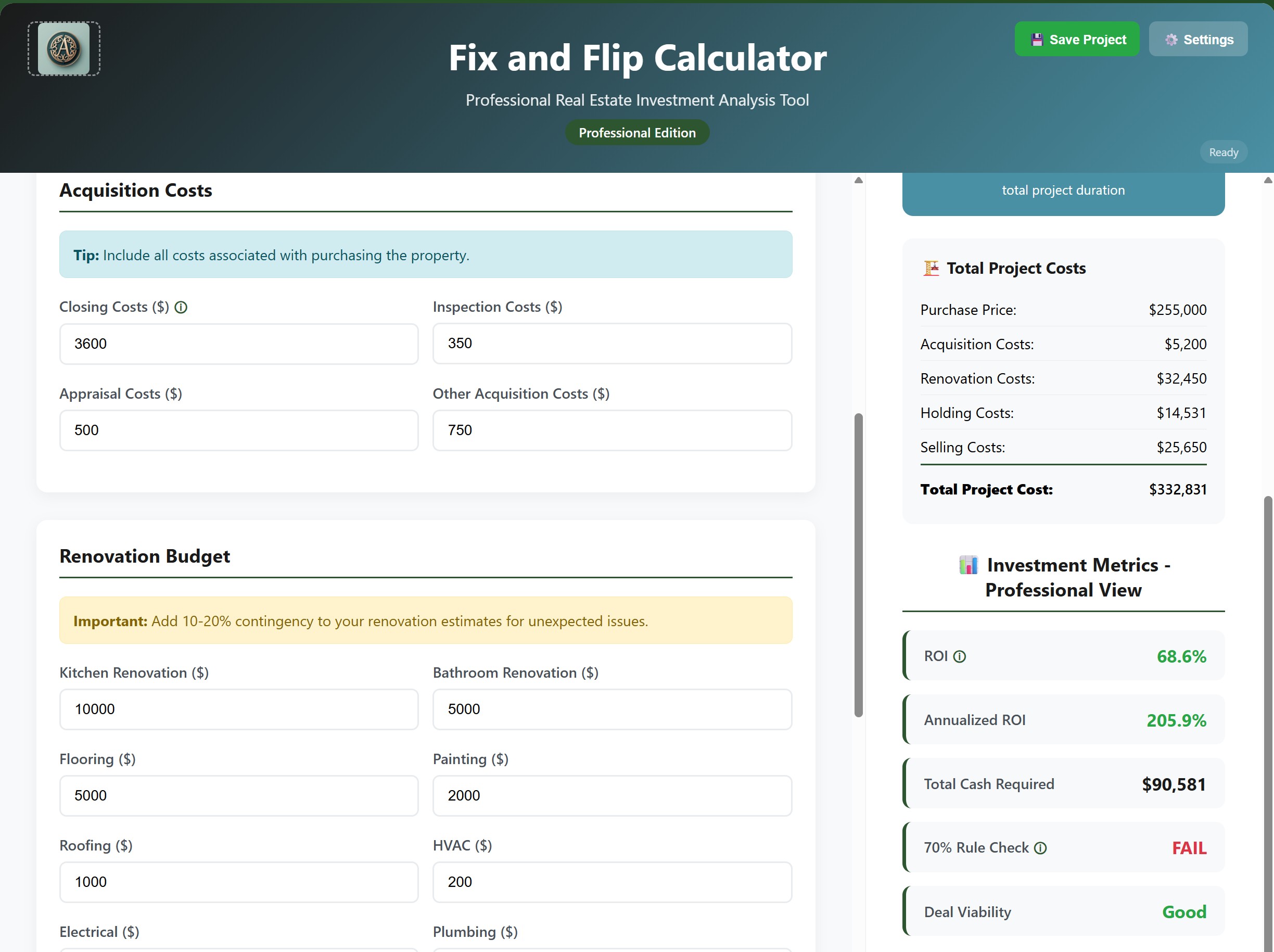
Task: Click the info icon next to ROI
Action: 960,655
